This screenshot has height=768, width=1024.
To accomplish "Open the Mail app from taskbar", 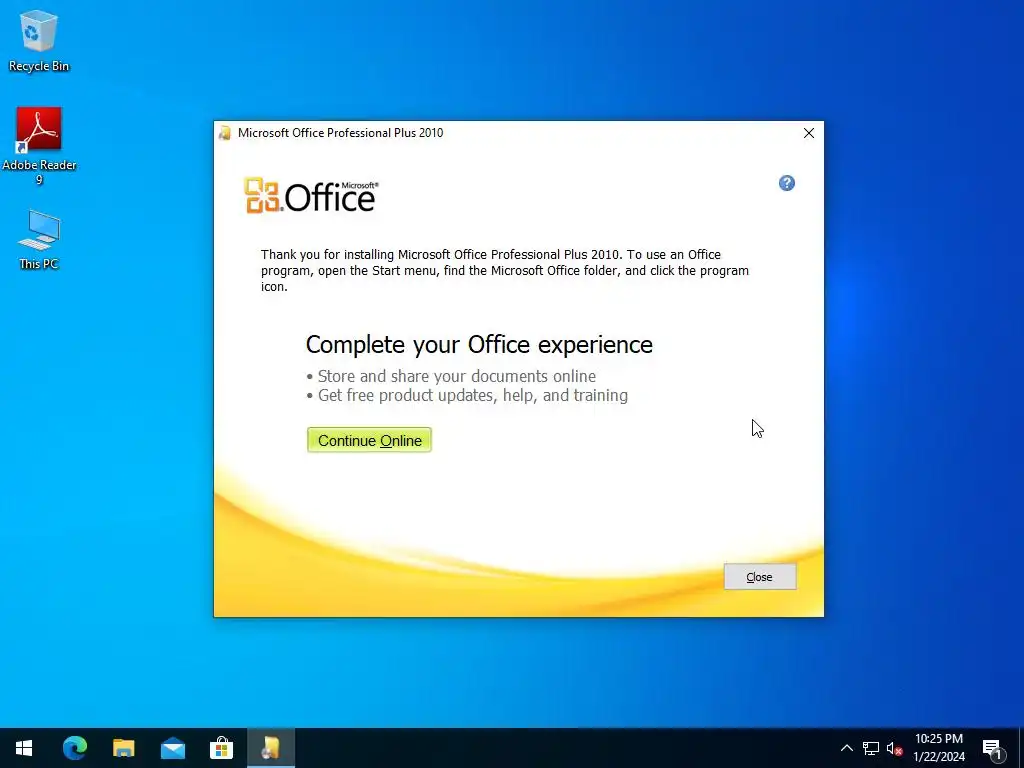I will (x=172, y=748).
